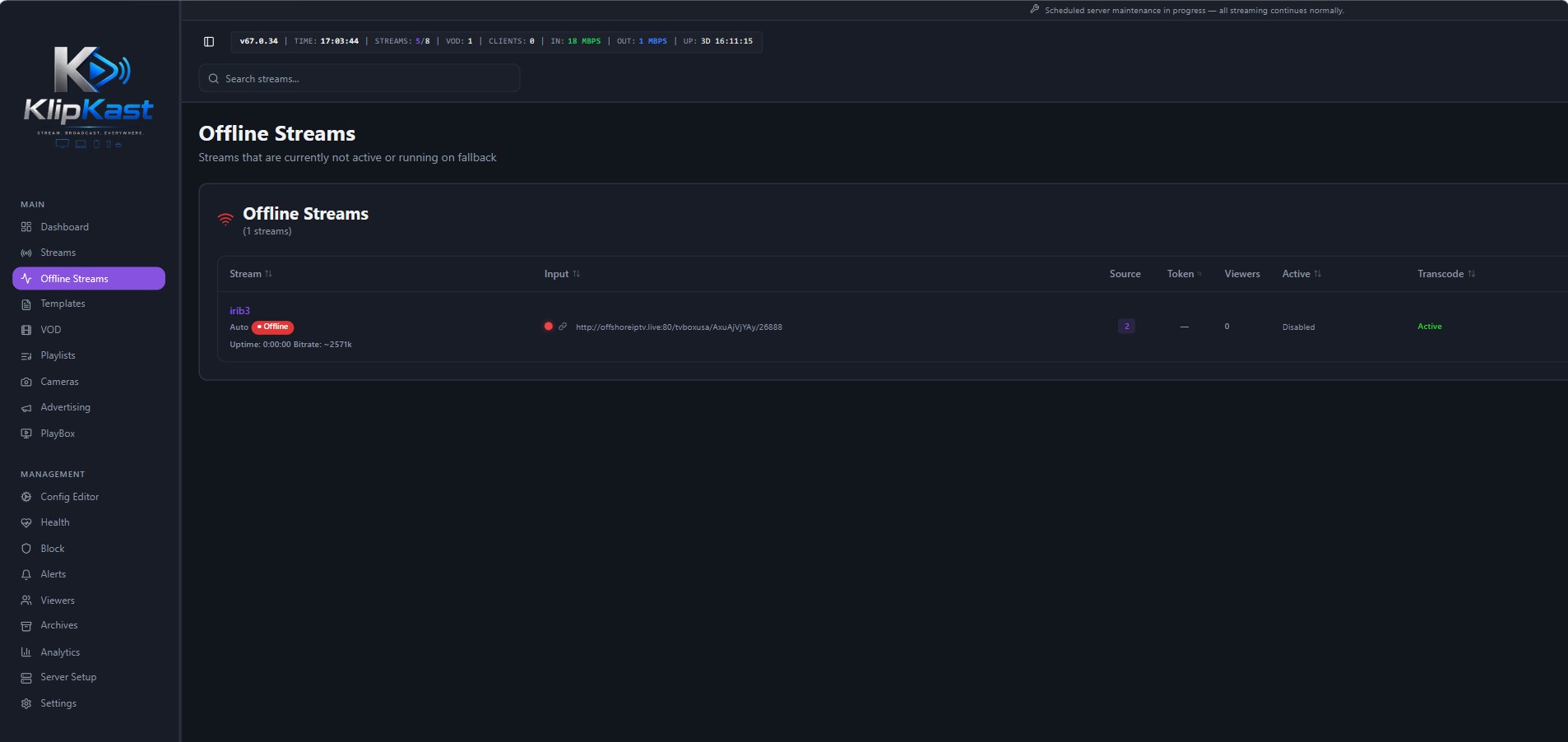Image resolution: width=1568 pixels, height=742 pixels.
Task: Click the Playlists list icon
Action: [26, 356]
